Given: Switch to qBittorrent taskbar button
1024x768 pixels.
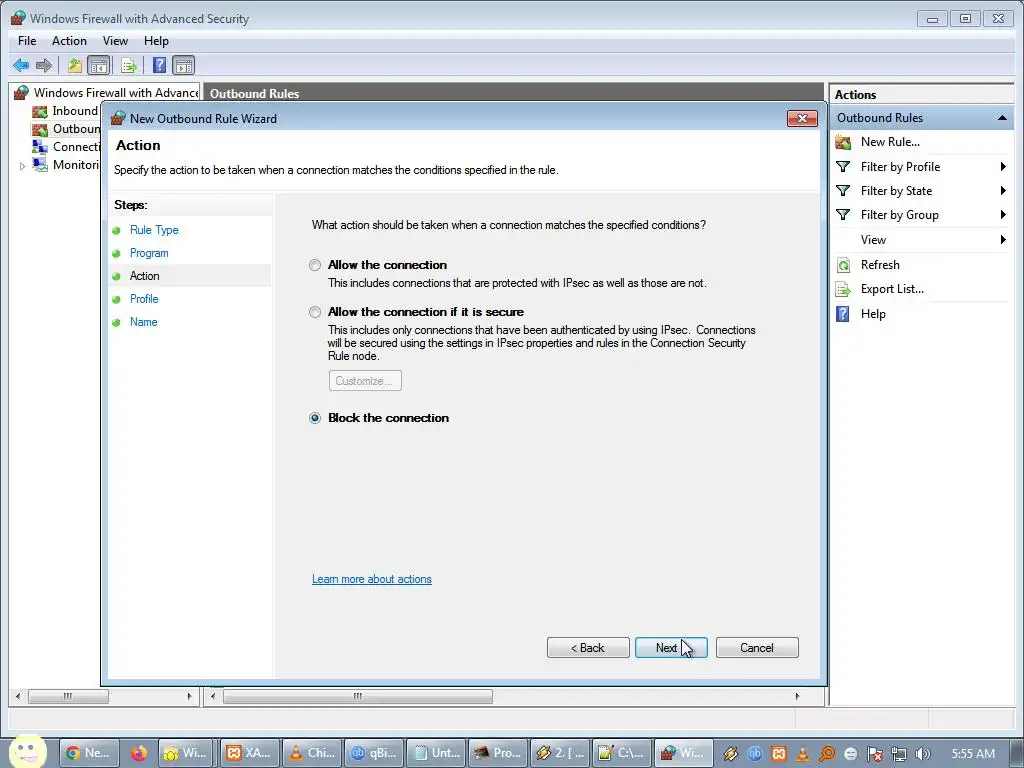Looking at the screenshot, I should coord(374,753).
